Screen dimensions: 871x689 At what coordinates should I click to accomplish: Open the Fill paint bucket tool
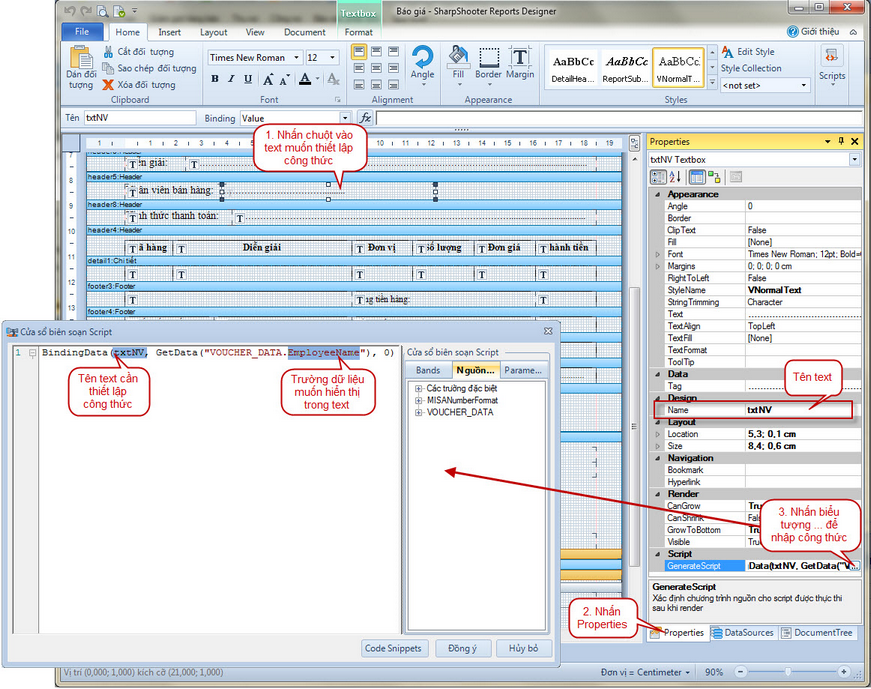(x=458, y=64)
